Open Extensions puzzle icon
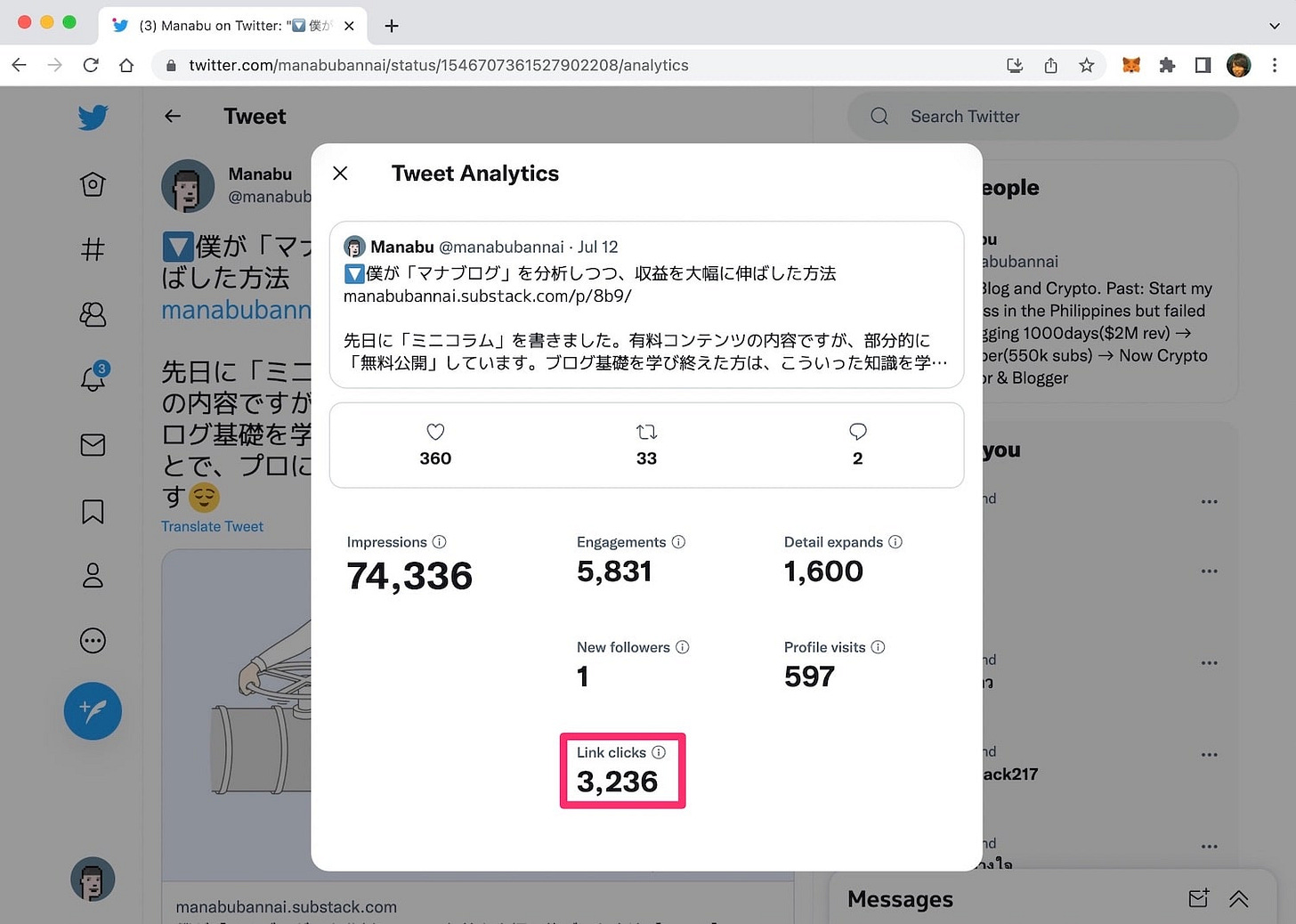 pyautogui.click(x=1167, y=65)
